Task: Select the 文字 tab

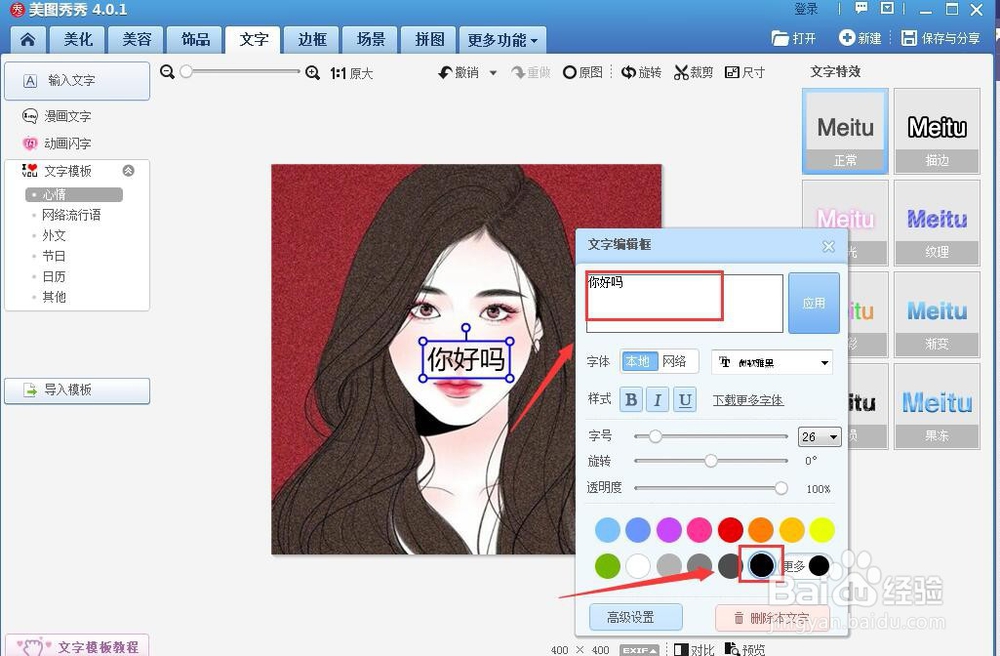Action: 253,40
